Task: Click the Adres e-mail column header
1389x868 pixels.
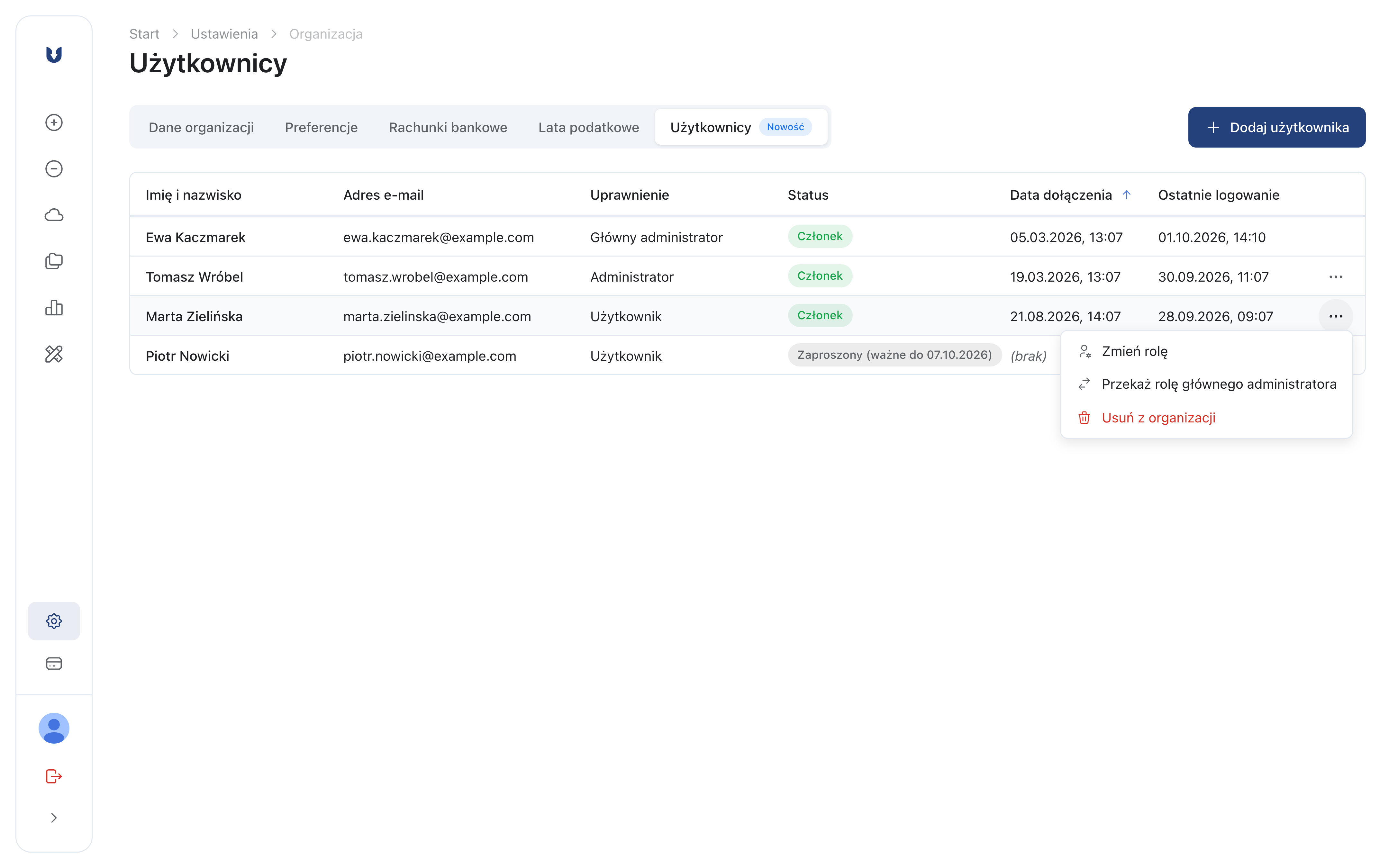Action: [383, 195]
